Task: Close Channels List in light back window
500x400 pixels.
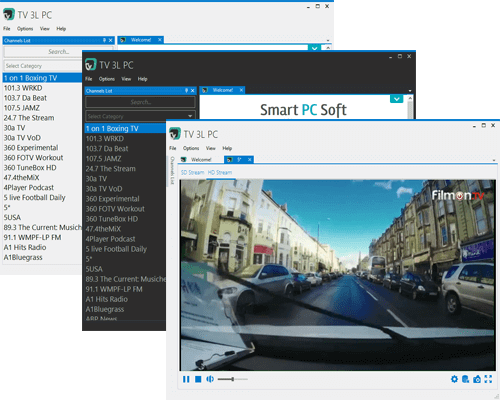Action: (111, 40)
